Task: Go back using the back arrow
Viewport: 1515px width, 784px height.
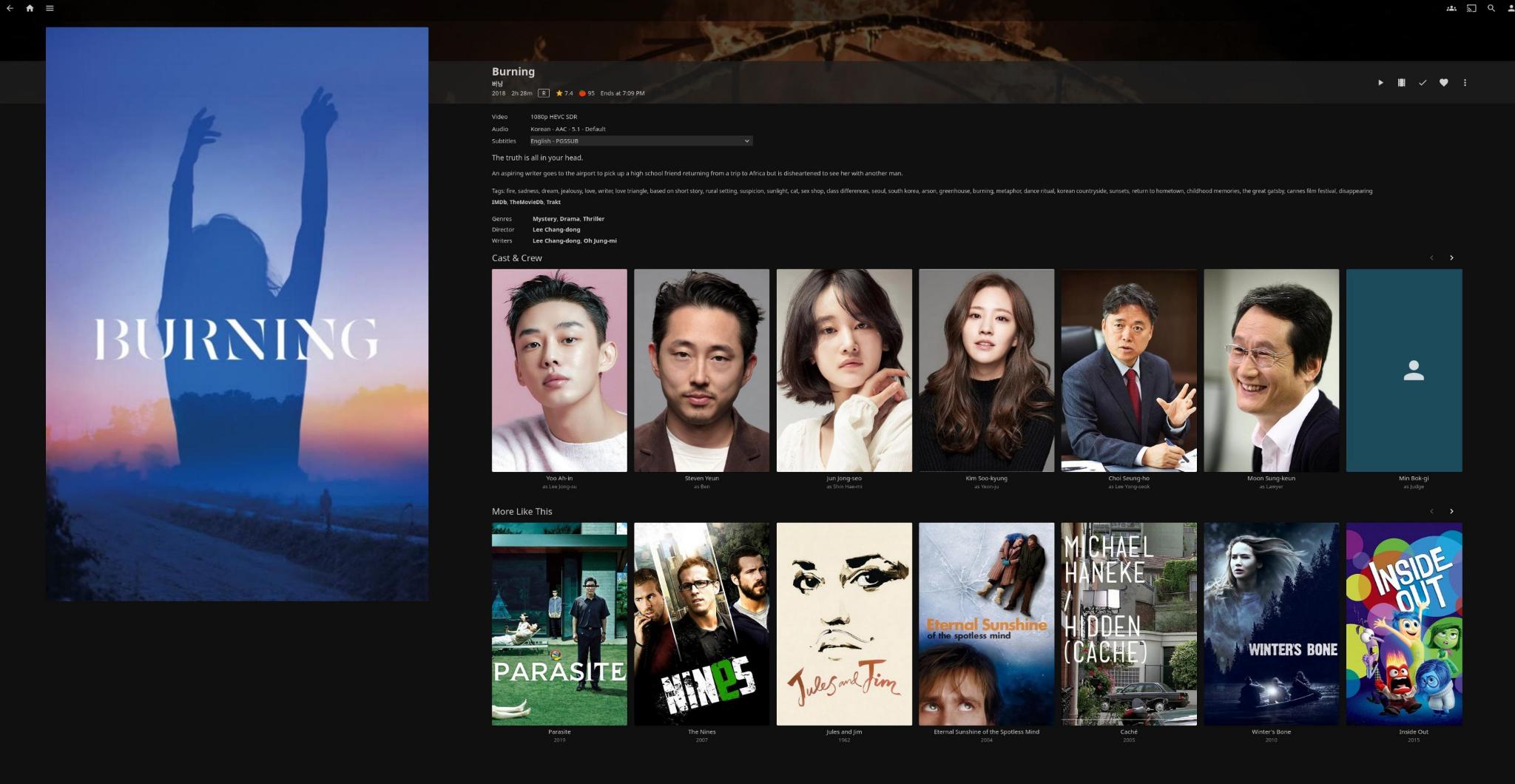Action: pos(10,8)
